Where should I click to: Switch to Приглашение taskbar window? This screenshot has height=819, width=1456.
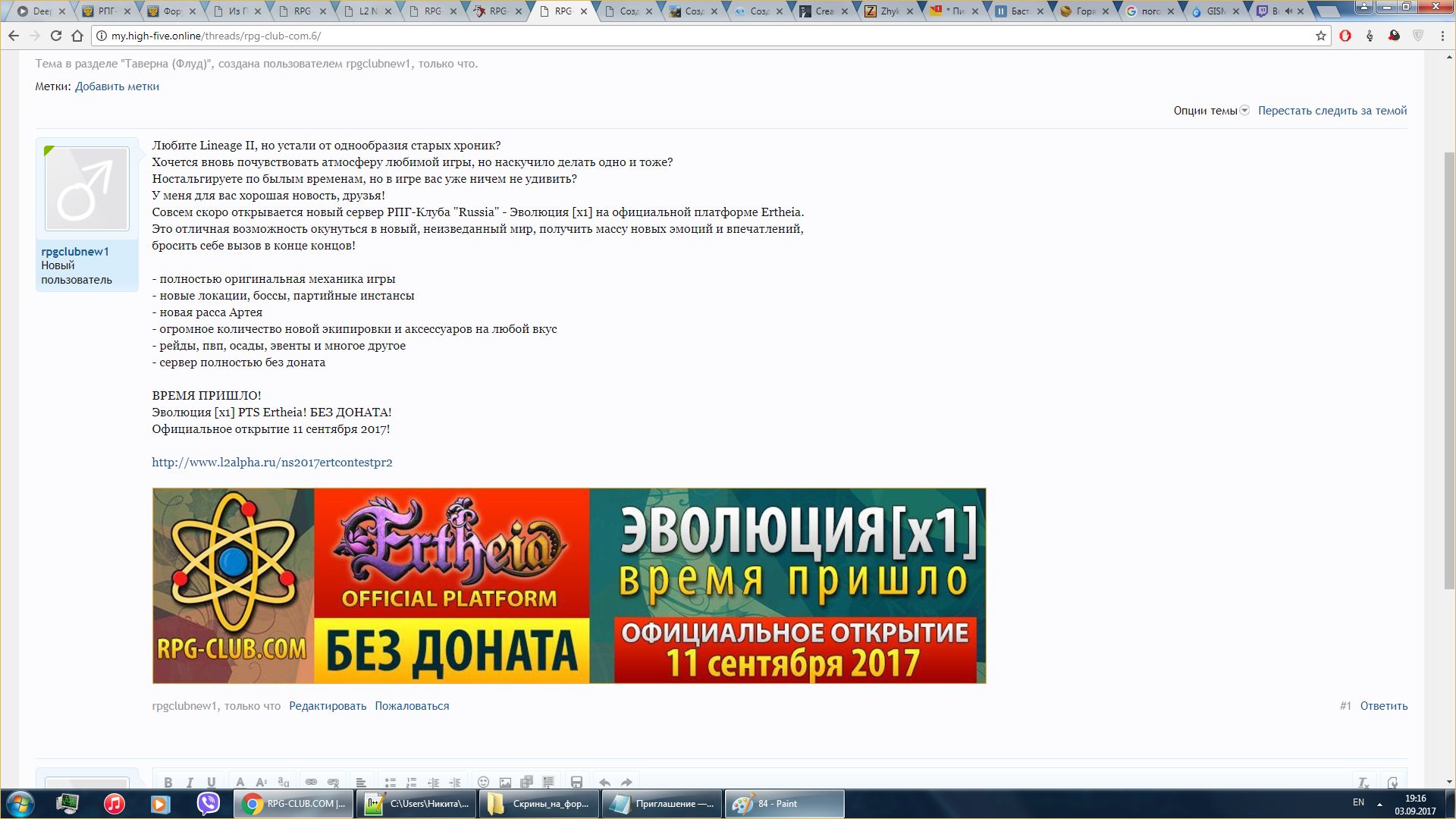(662, 804)
